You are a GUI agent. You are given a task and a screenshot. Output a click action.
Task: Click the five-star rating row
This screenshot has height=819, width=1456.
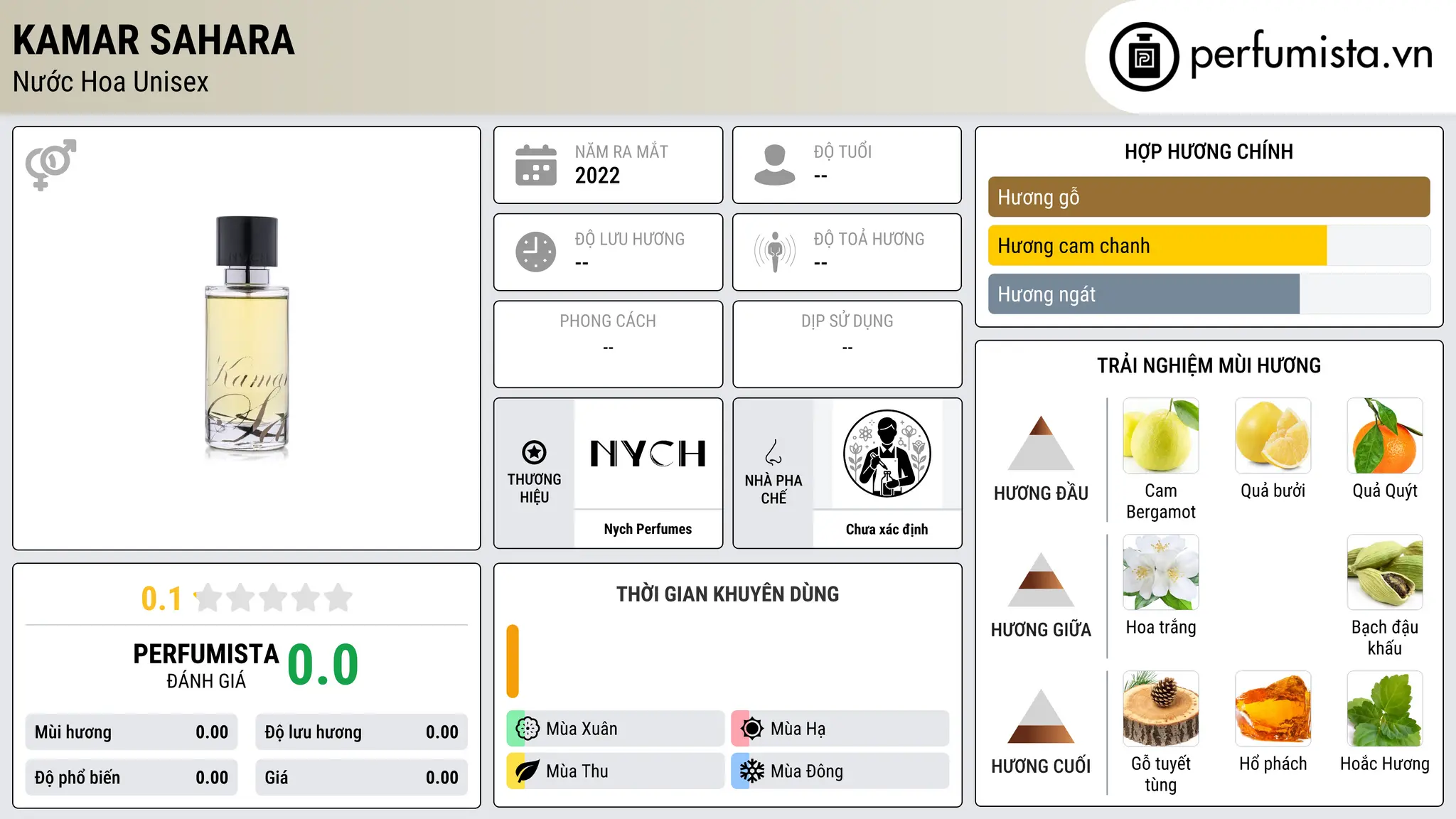(273, 598)
